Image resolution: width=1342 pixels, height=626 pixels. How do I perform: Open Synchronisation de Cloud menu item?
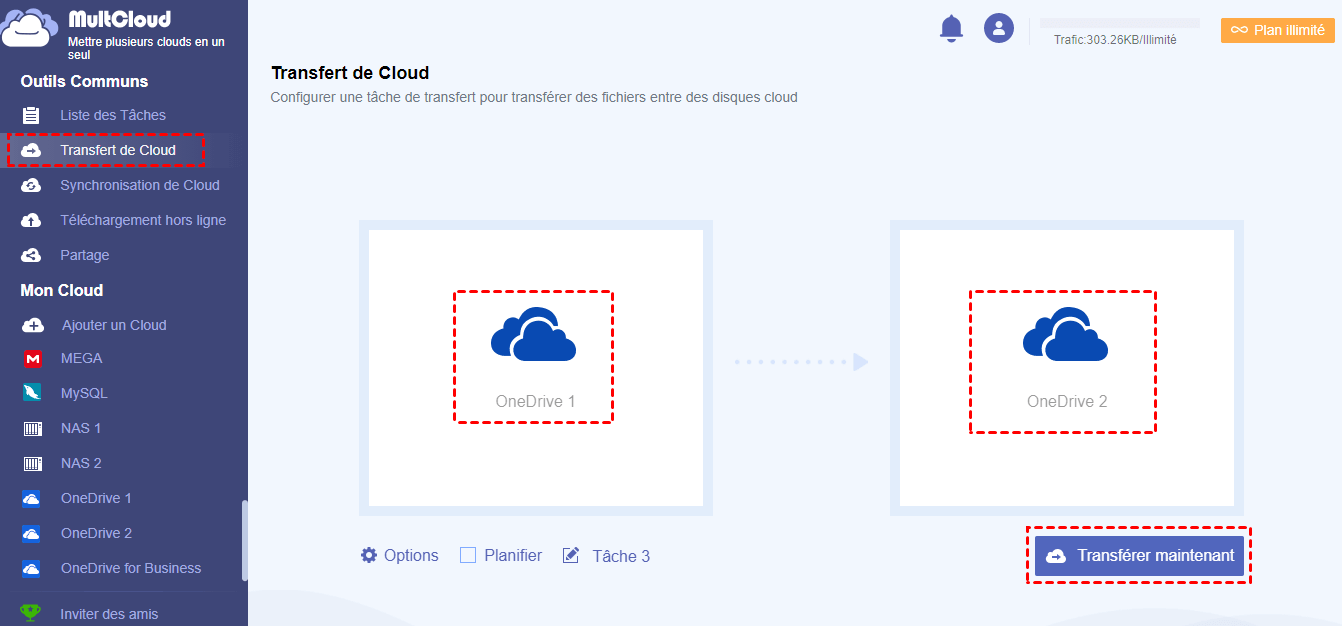(x=140, y=185)
